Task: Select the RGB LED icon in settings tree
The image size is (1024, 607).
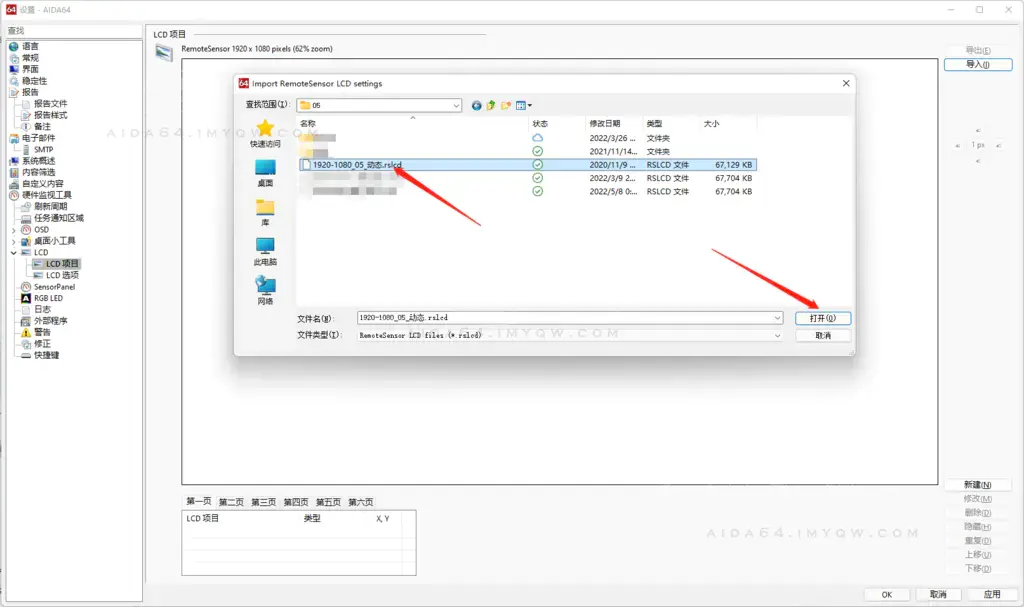Action: click(26, 298)
